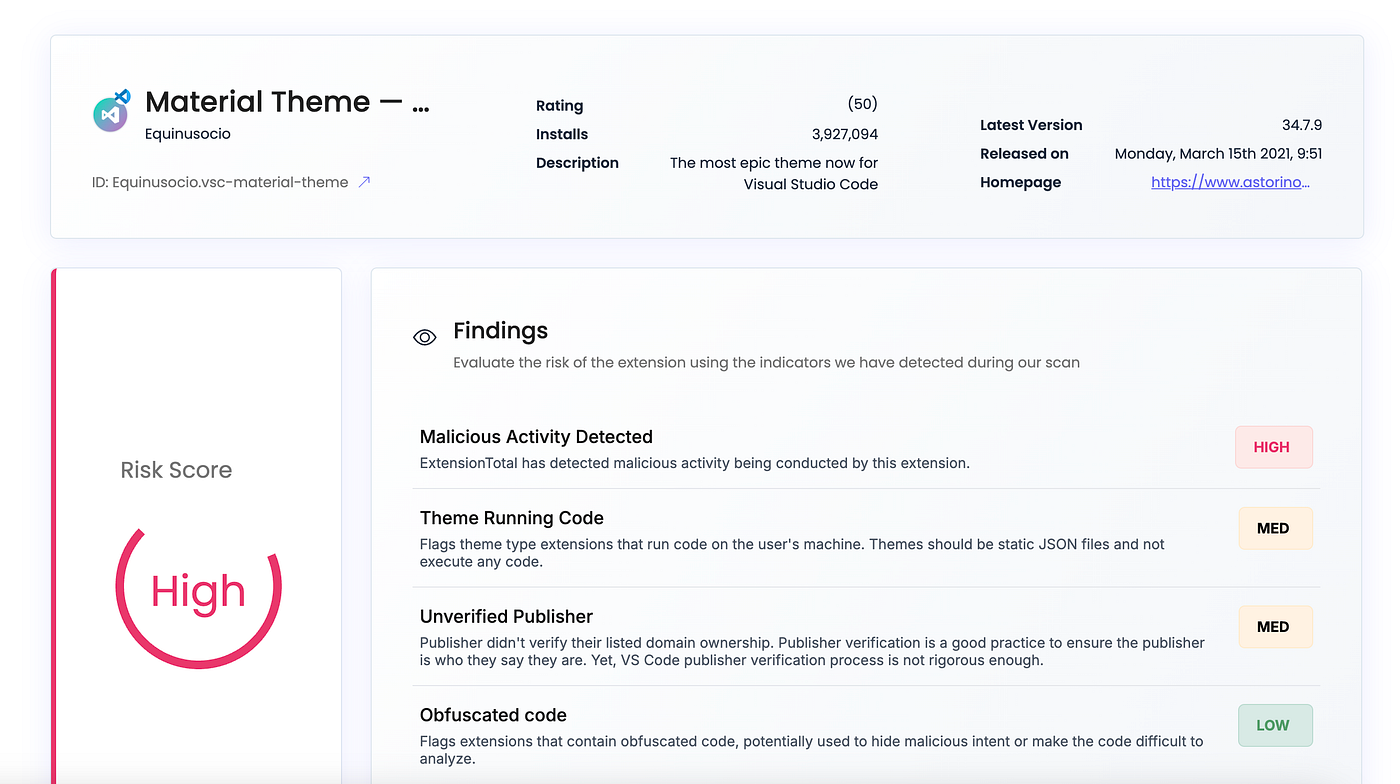Click the Material Theme extension logo icon

pyautogui.click(x=112, y=111)
